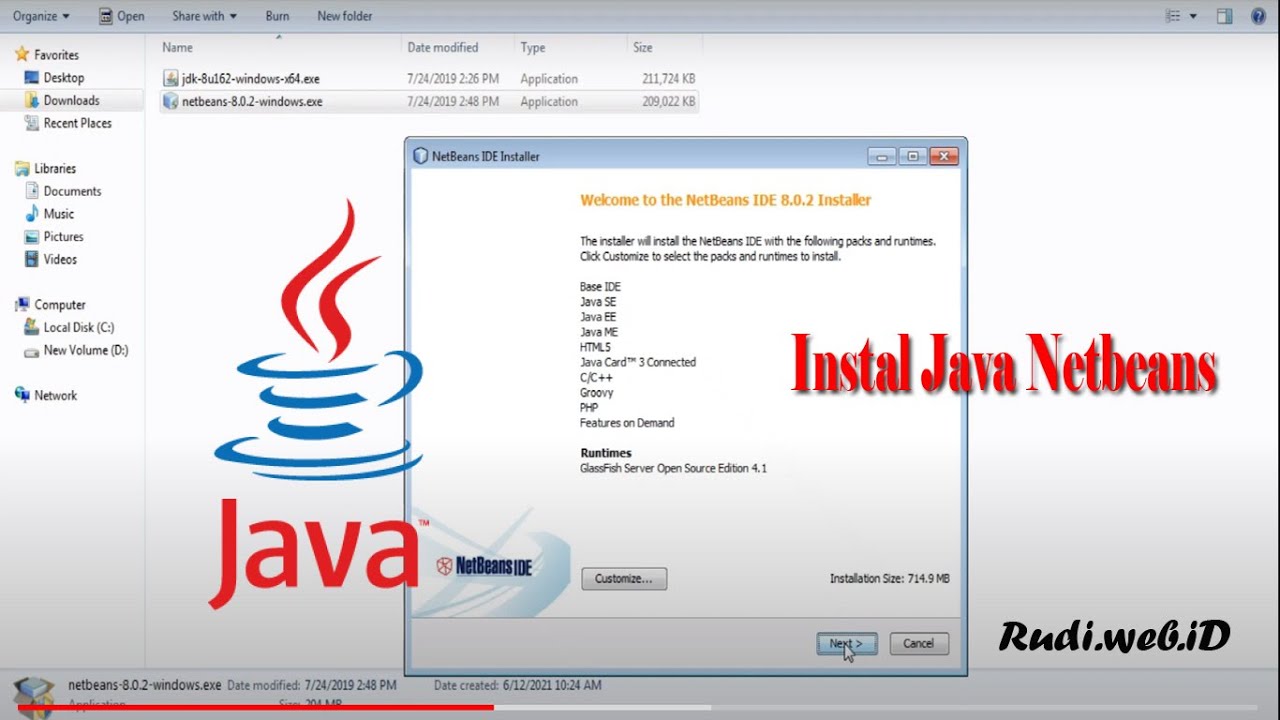The height and width of the screenshot is (720, 1280).
Task: Click Cancel in NetBeans installer
Action: point(918,644)
